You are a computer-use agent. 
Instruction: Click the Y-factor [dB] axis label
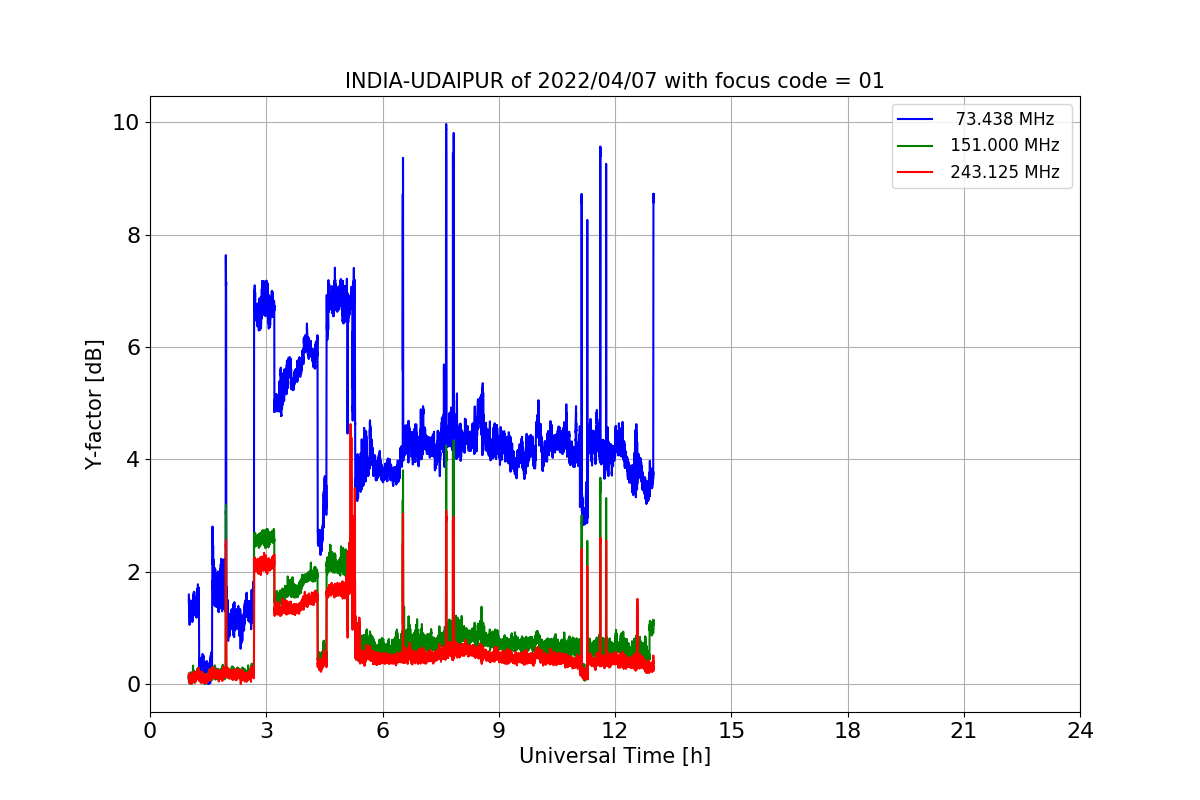[x=94, y=404]
